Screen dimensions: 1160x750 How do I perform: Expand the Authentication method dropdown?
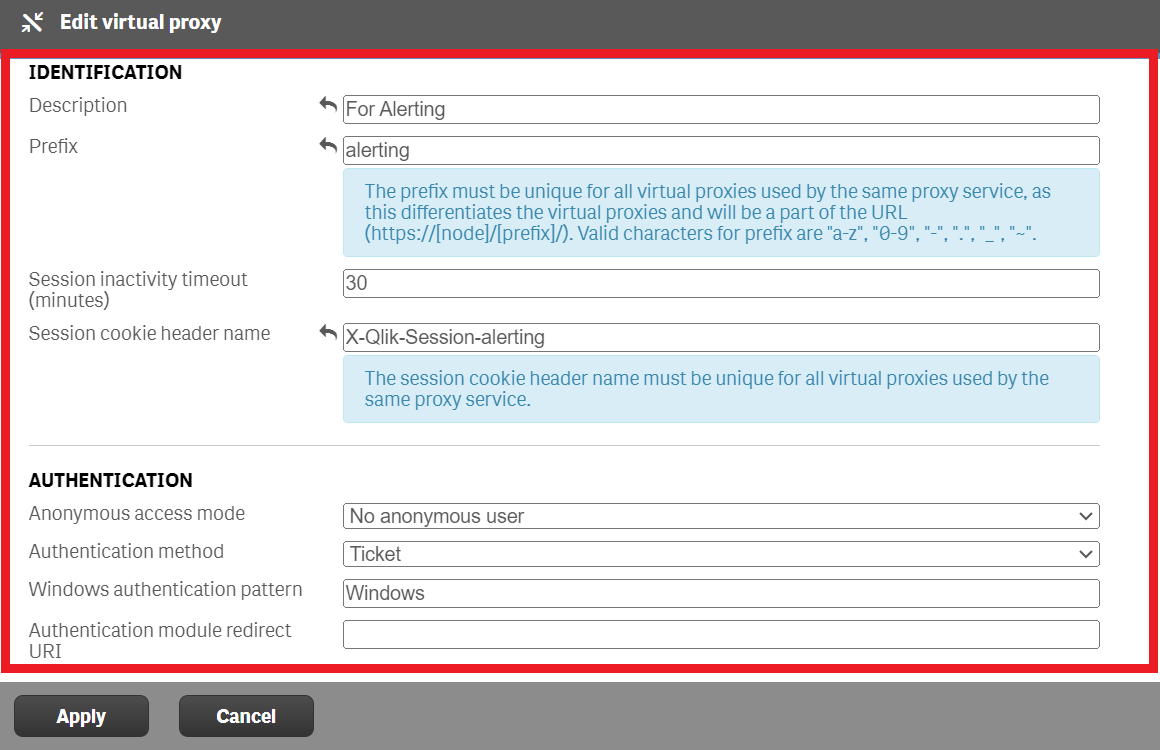(720, 554)
